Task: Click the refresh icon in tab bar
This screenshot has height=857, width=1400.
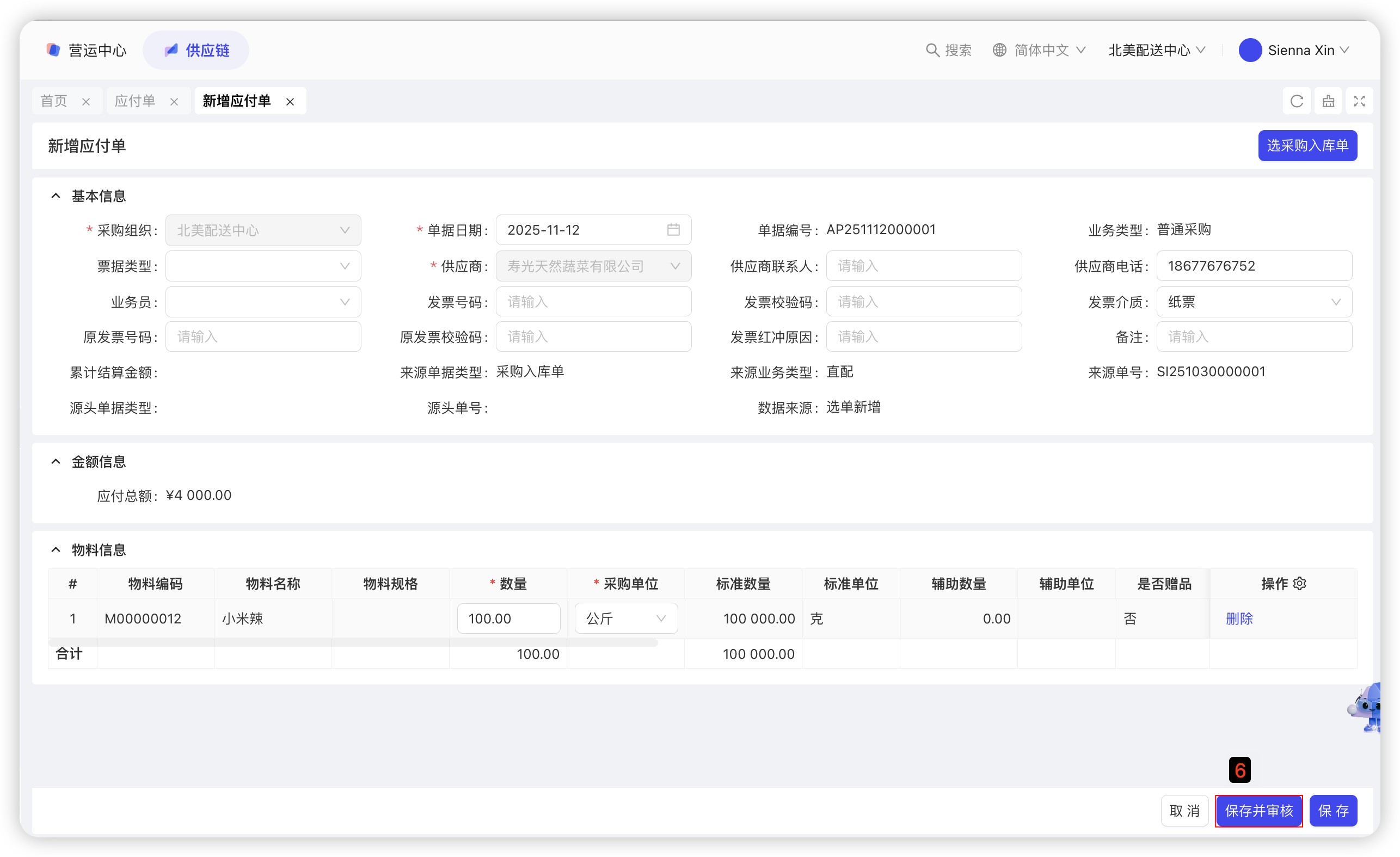Action: [x=1296, y=101]
